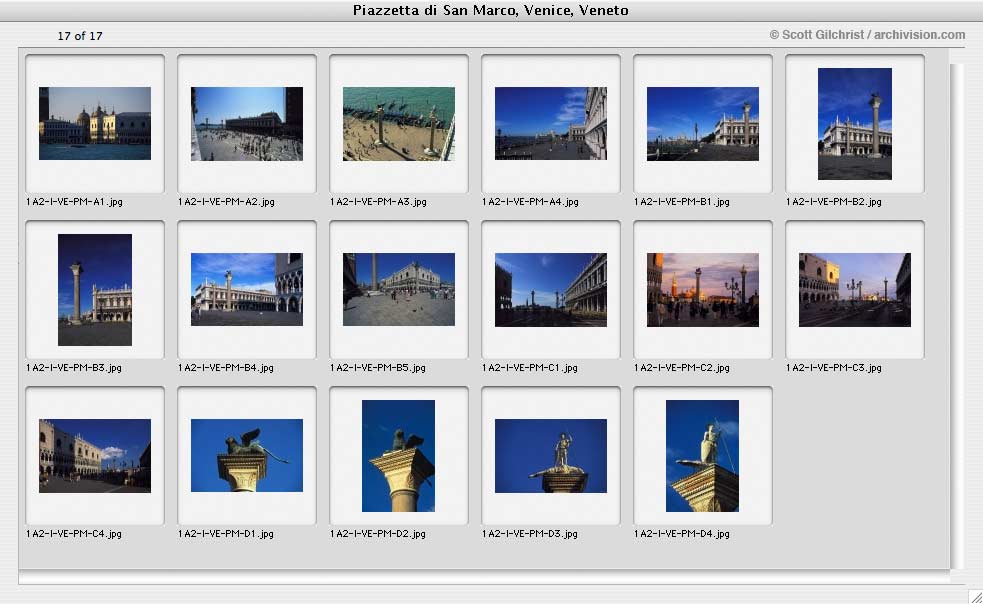Image resolution: width=983 pixels, height=604 pixels.
Task: Open thumbnail 1A2-I-VE-PM-B1.jpg
Action: click(x=703, y=124)
